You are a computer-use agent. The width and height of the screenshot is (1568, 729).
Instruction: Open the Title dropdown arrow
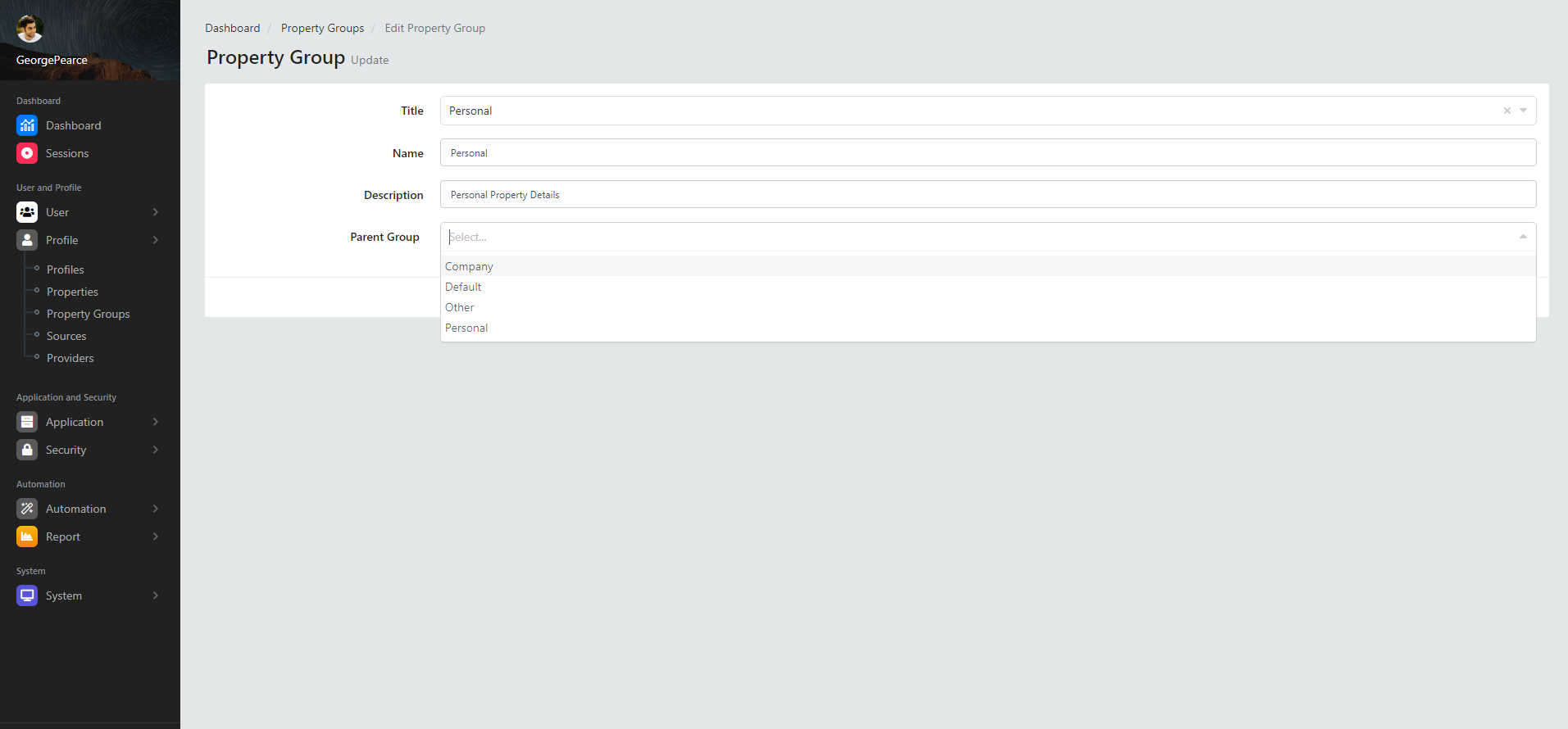coord(1523,111)
